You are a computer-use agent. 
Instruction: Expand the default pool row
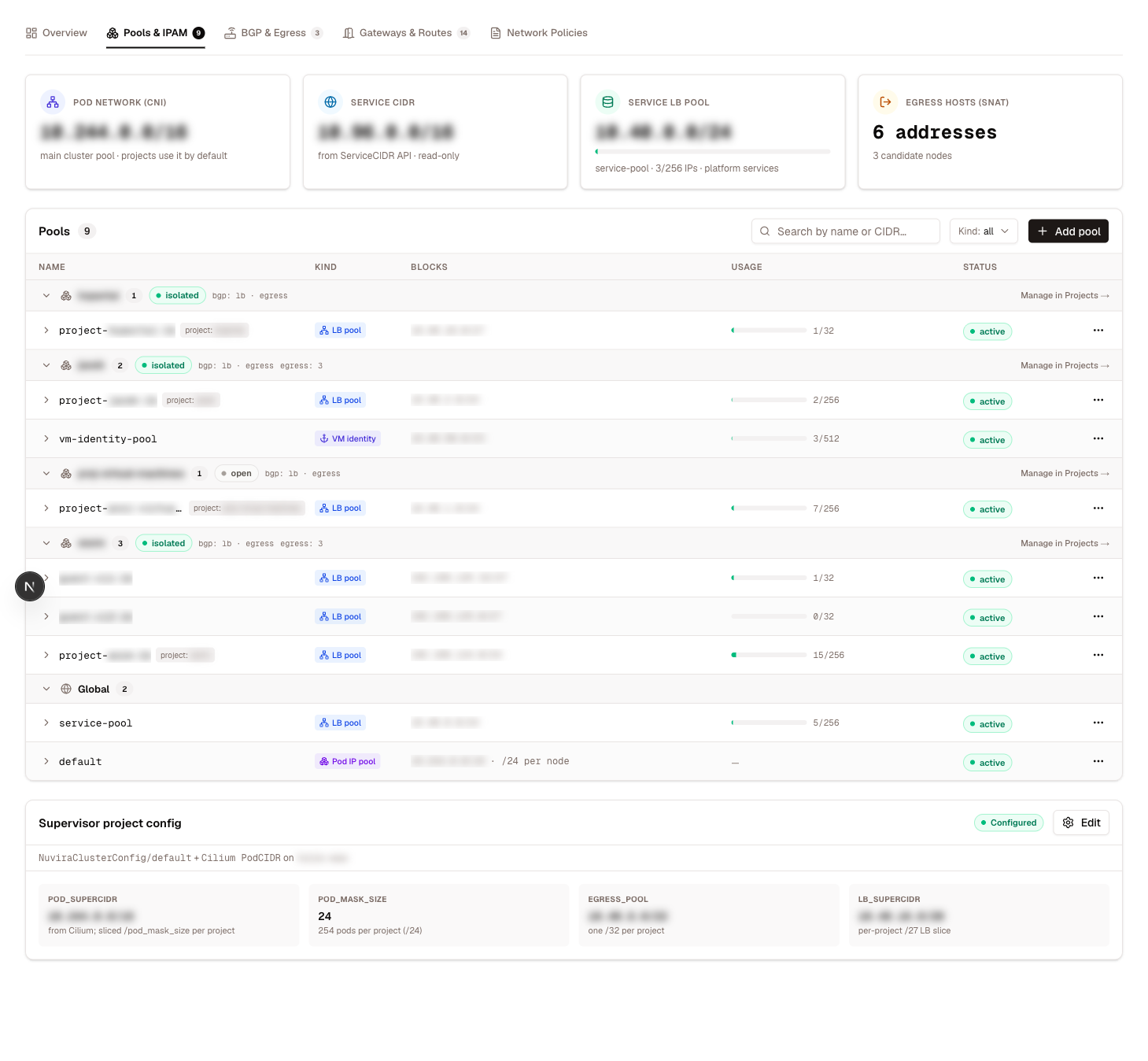coord(46,762)
